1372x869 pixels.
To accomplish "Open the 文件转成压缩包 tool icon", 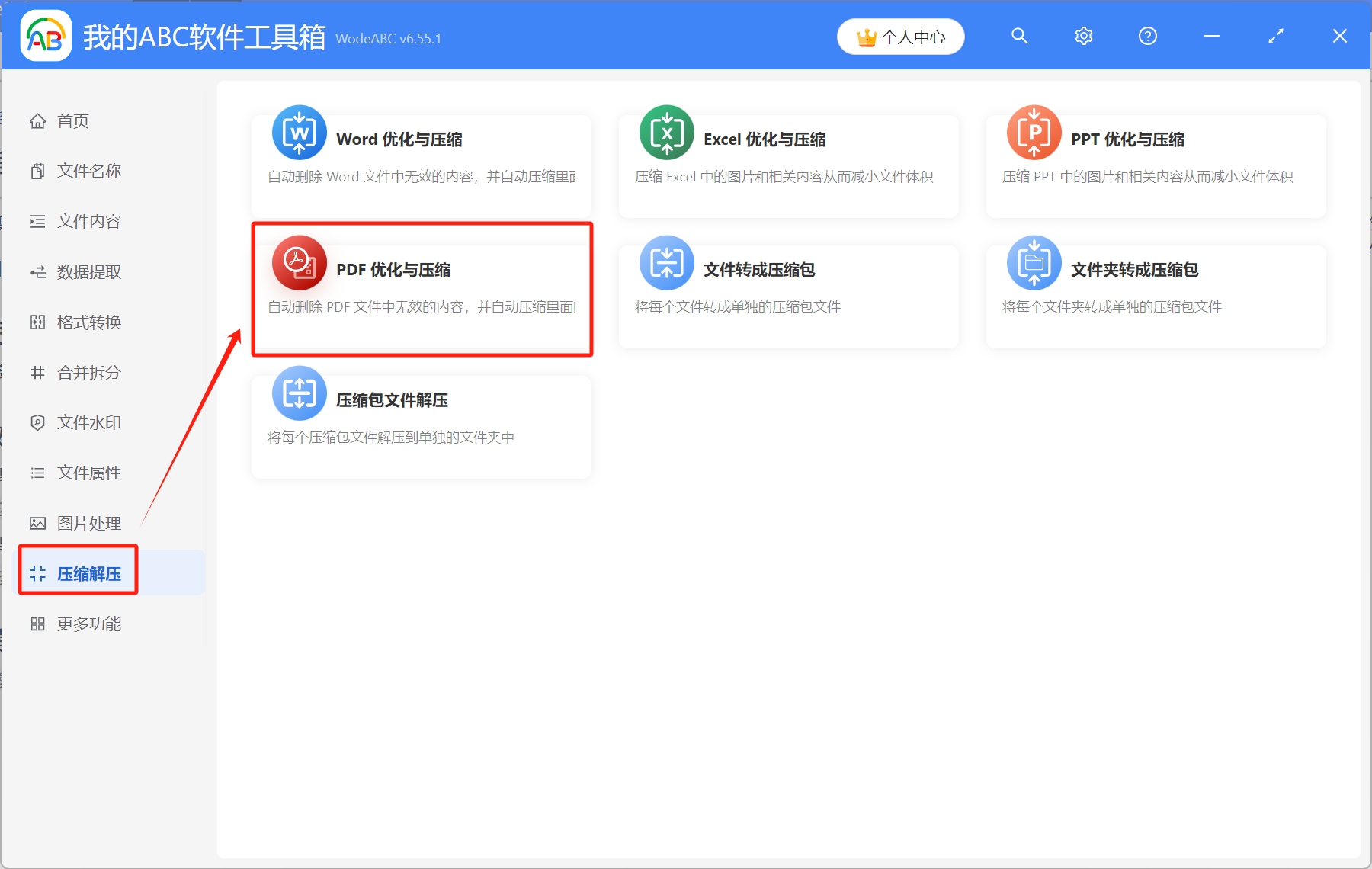I will click(x=667, y=263).
